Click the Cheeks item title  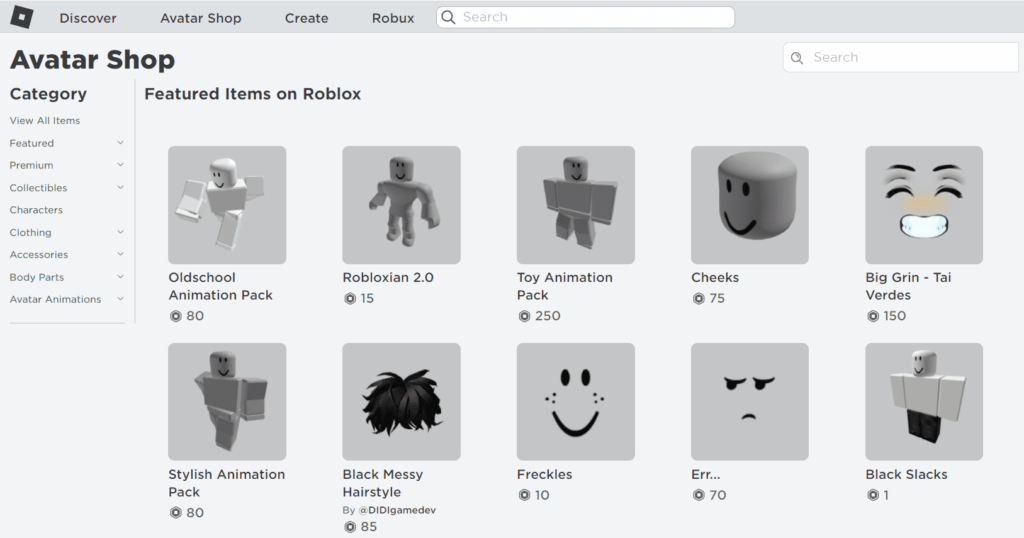click(715, 277)
